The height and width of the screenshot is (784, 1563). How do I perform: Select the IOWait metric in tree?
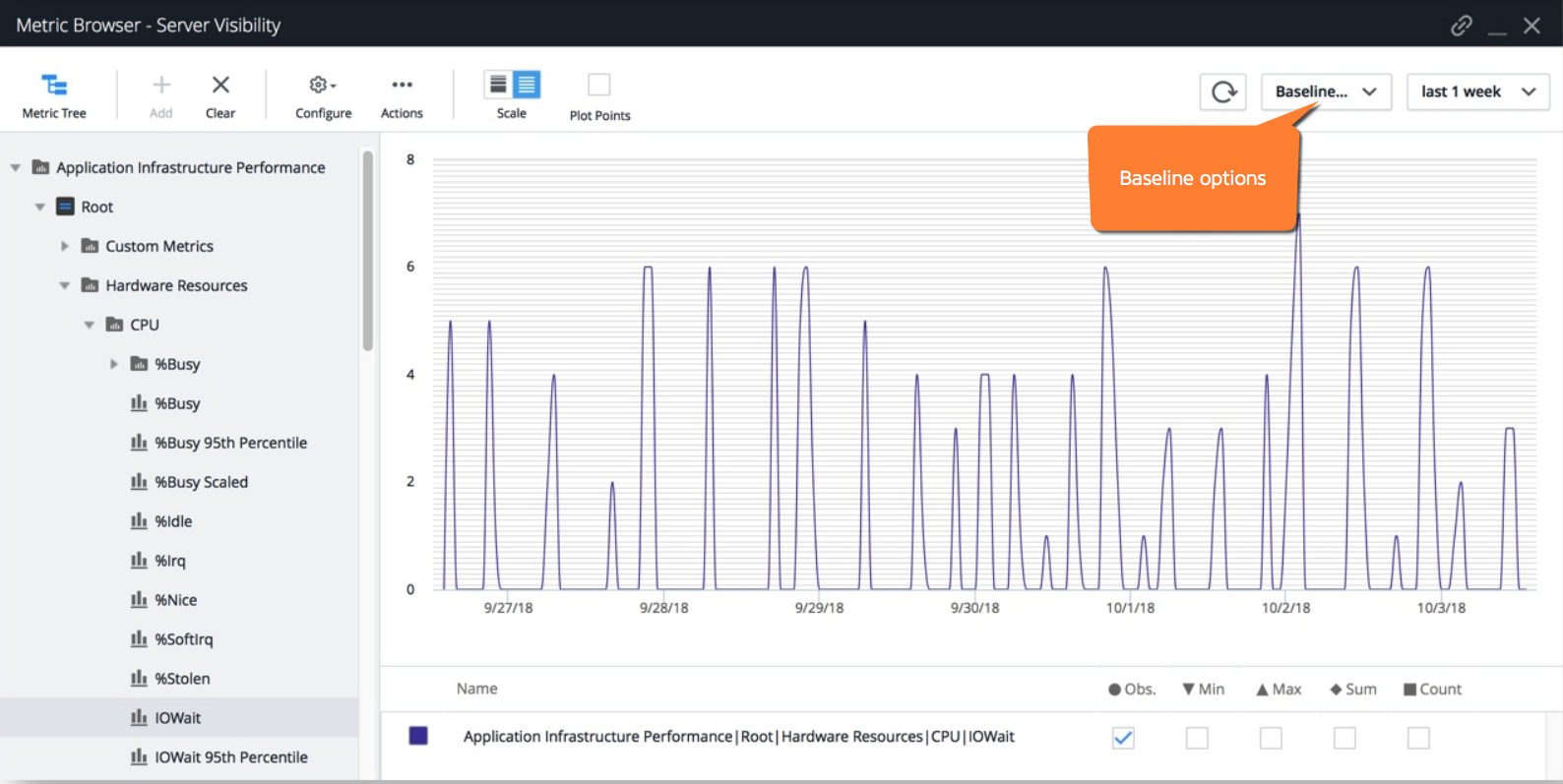pyautogui.click(x=177, y=718)
